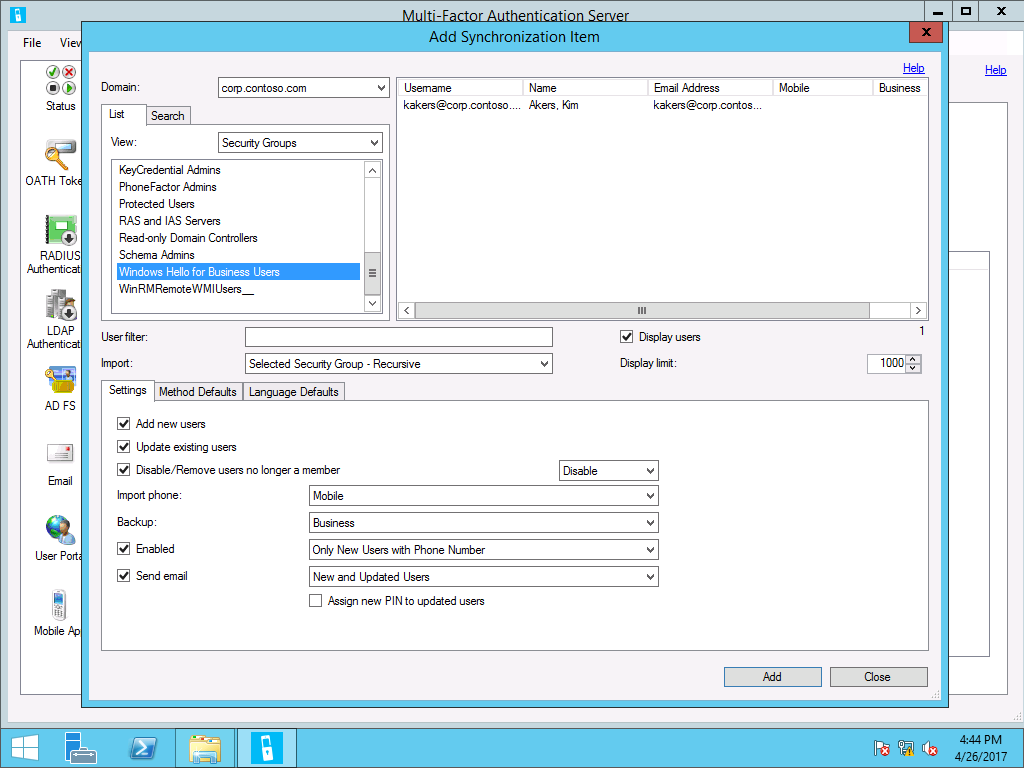This screenshot has width=1024, height=768.
Task: Click the User filter text field
Action: (x=398, y=337)
